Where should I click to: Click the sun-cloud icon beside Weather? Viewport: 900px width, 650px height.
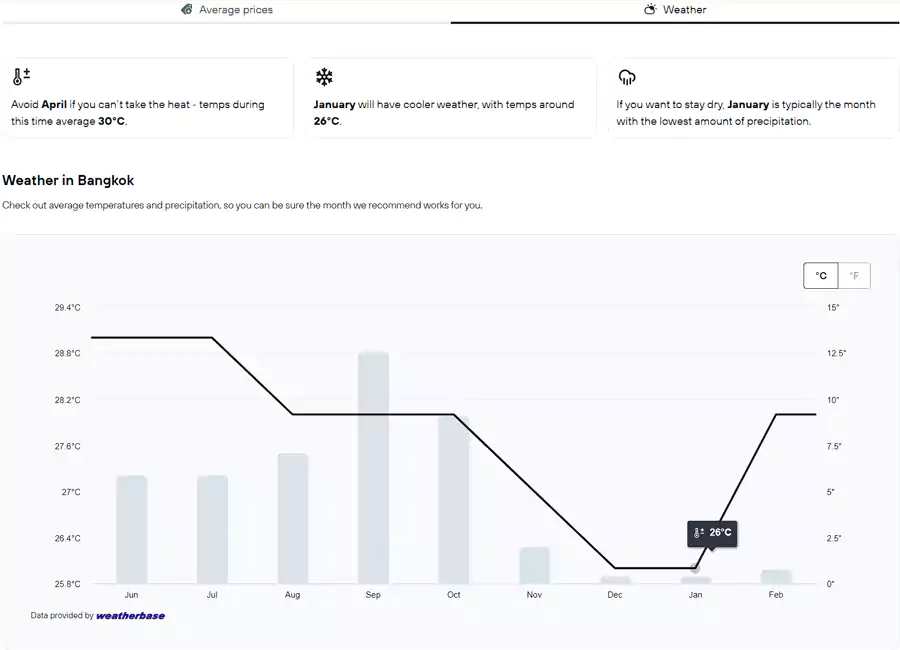click(x=650, y=9)
